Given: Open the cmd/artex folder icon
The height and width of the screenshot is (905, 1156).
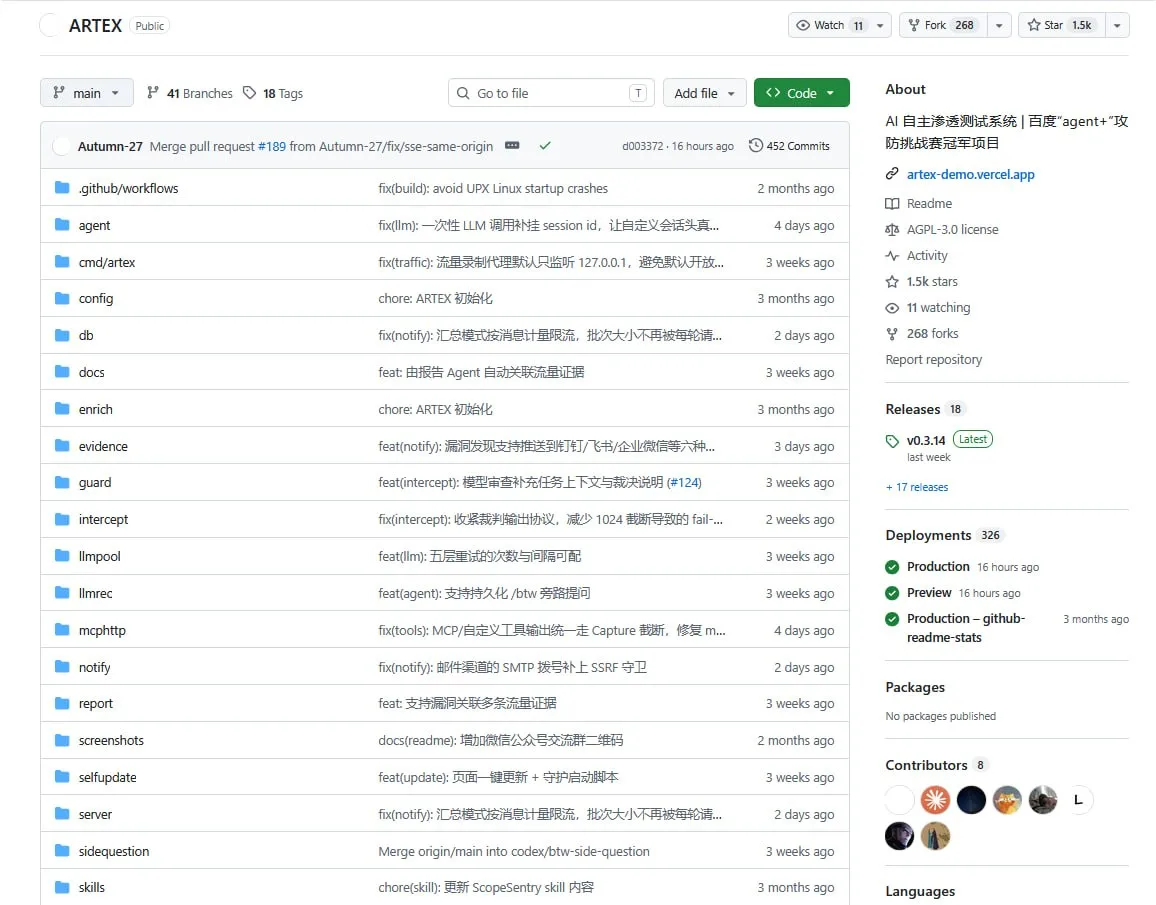Looking at the screenshot, I should tap(62, 262).
